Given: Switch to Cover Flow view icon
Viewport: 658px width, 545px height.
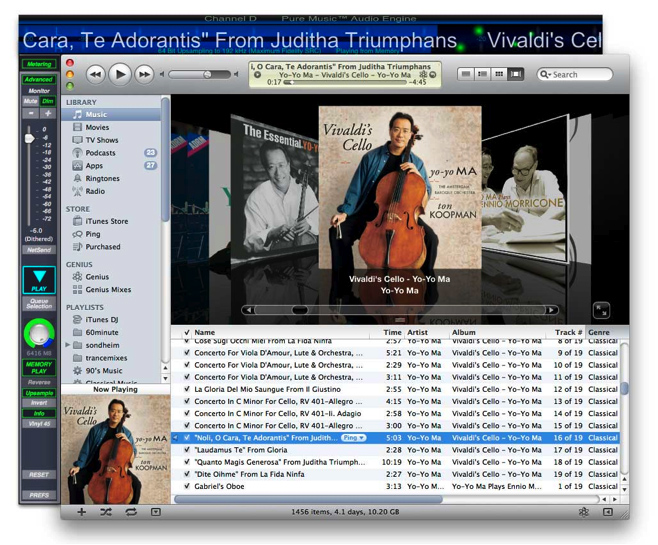Looking at the screenshot, I should pyautogui.click(x=515, y=74).
